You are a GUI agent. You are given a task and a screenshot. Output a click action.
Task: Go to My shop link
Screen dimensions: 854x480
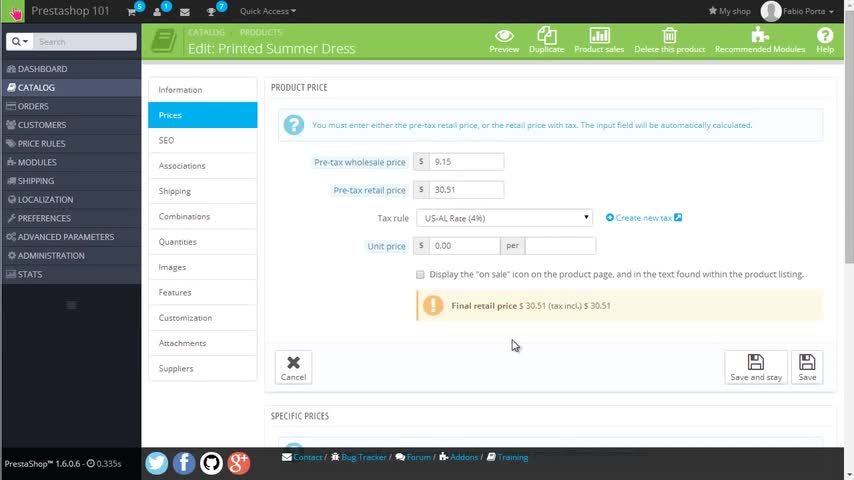[x=729, y=11]
